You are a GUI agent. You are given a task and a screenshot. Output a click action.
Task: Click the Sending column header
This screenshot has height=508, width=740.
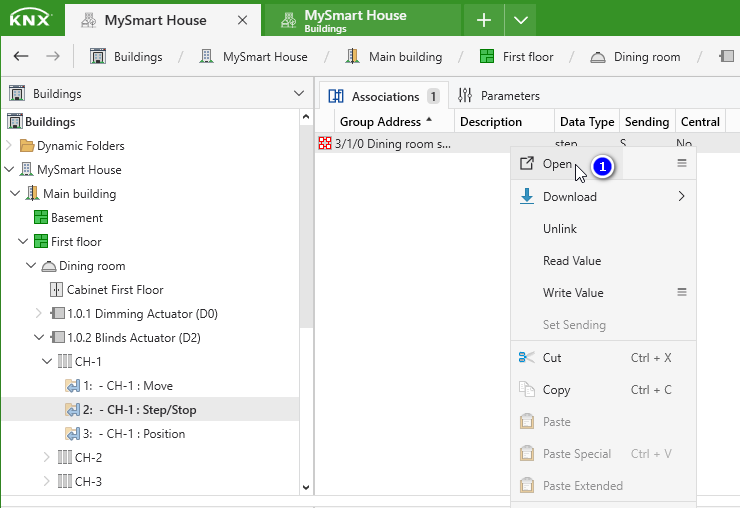[x=647, y=122]
